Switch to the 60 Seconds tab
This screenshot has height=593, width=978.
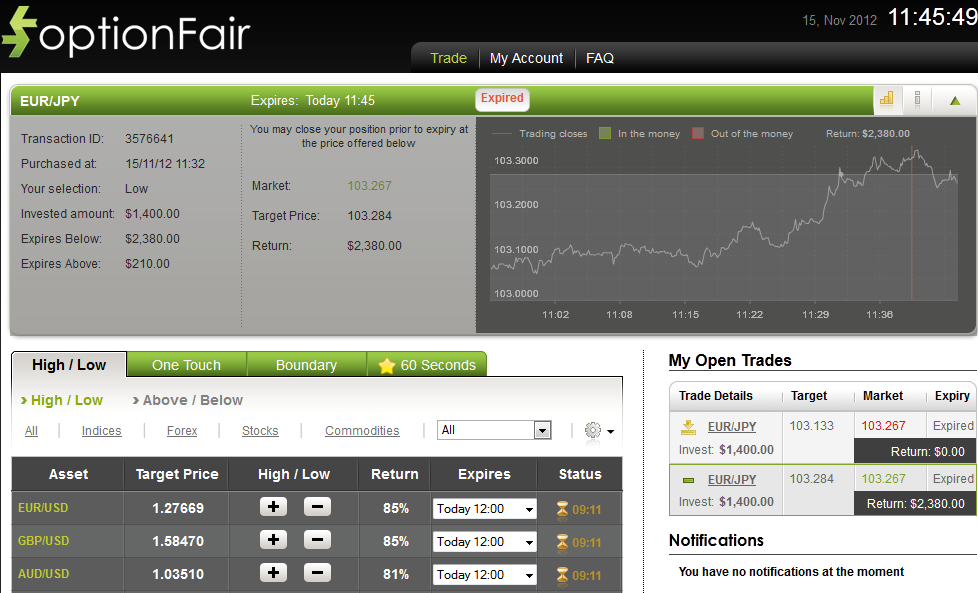(427, 365)
